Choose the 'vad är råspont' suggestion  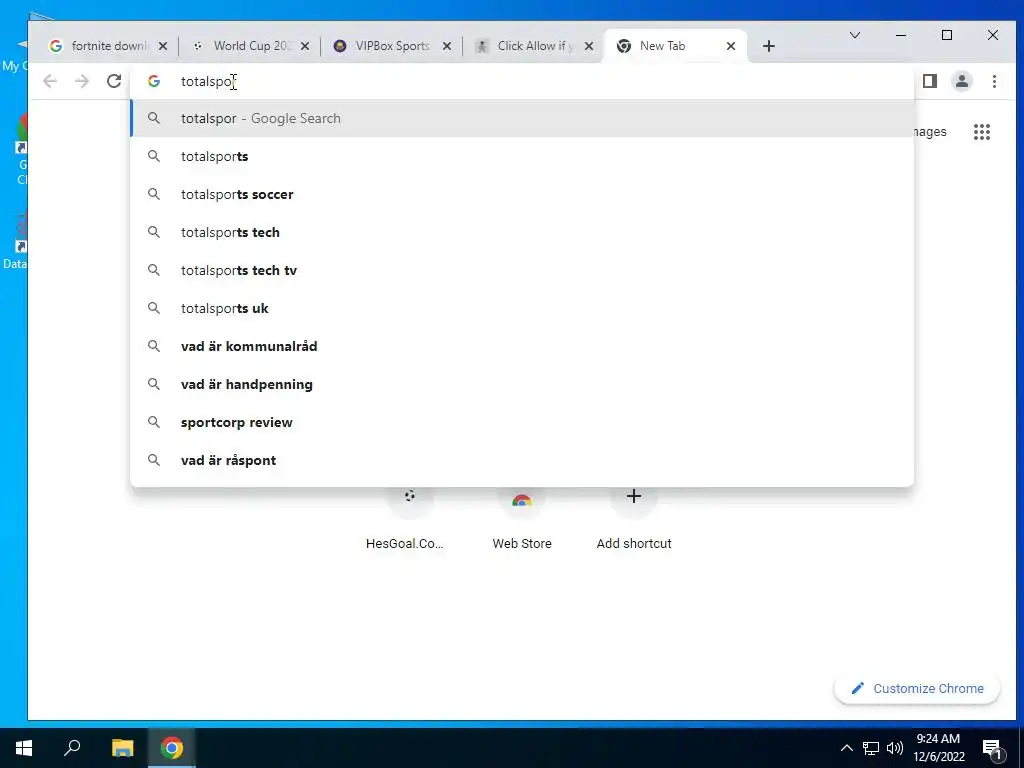[522, 460]
